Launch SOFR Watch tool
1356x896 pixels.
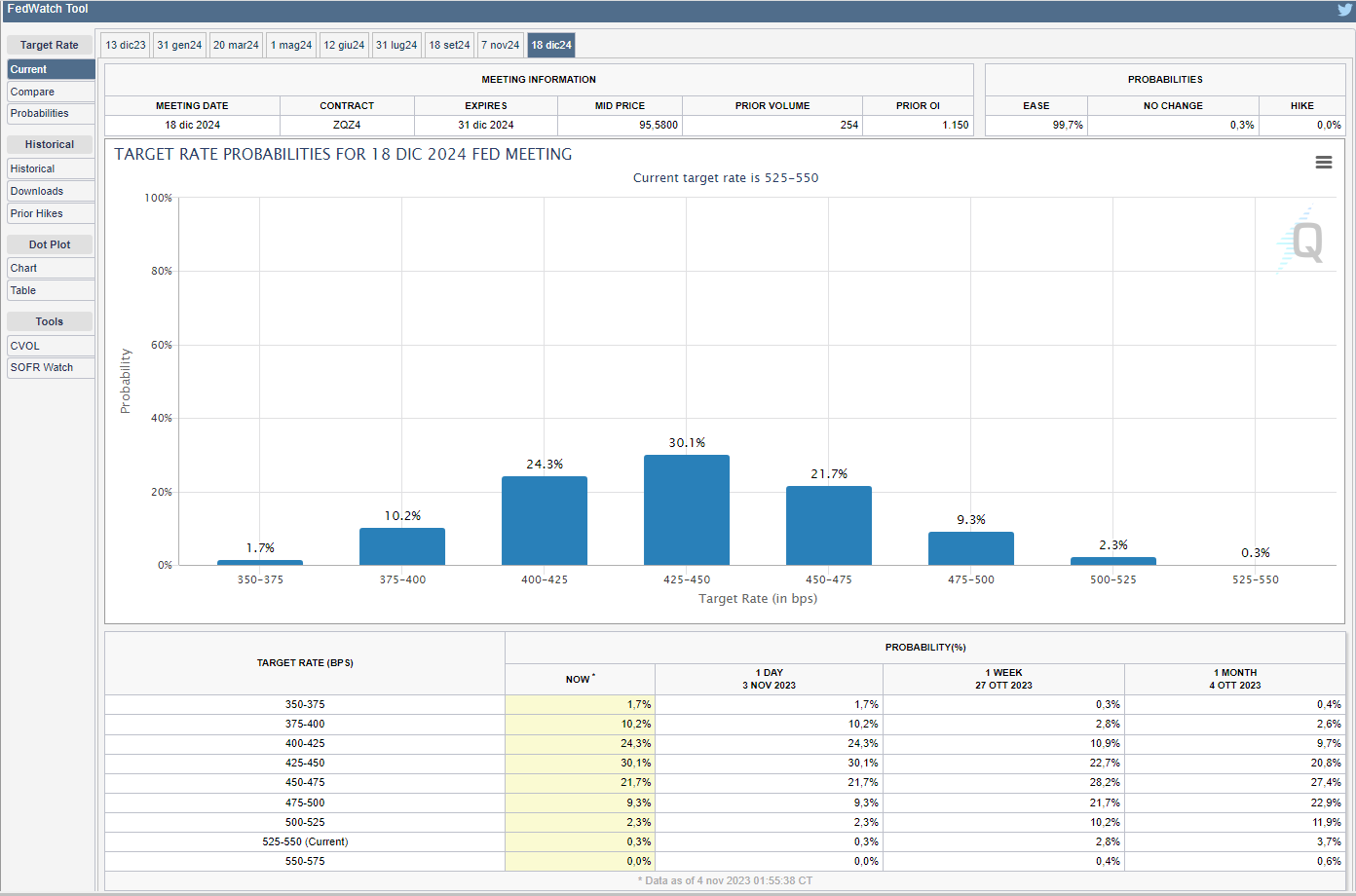click(51, 367)
